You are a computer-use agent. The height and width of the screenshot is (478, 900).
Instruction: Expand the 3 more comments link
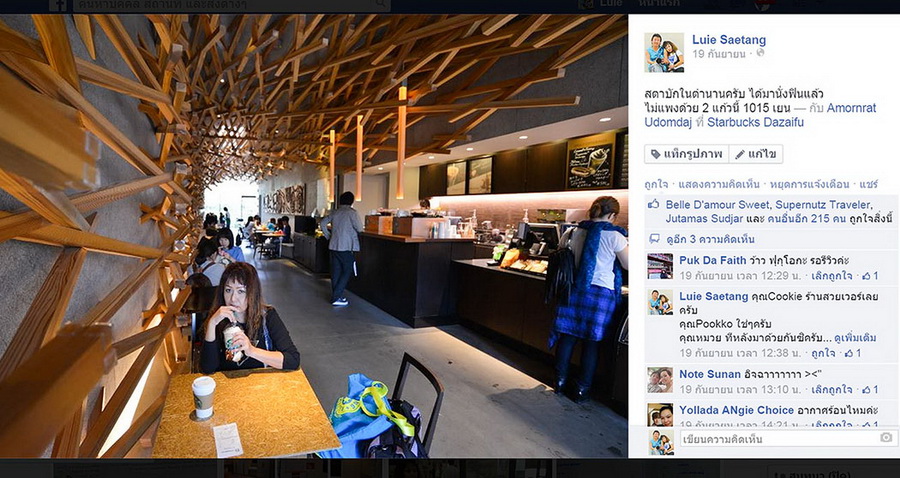(x=711, y=239)
